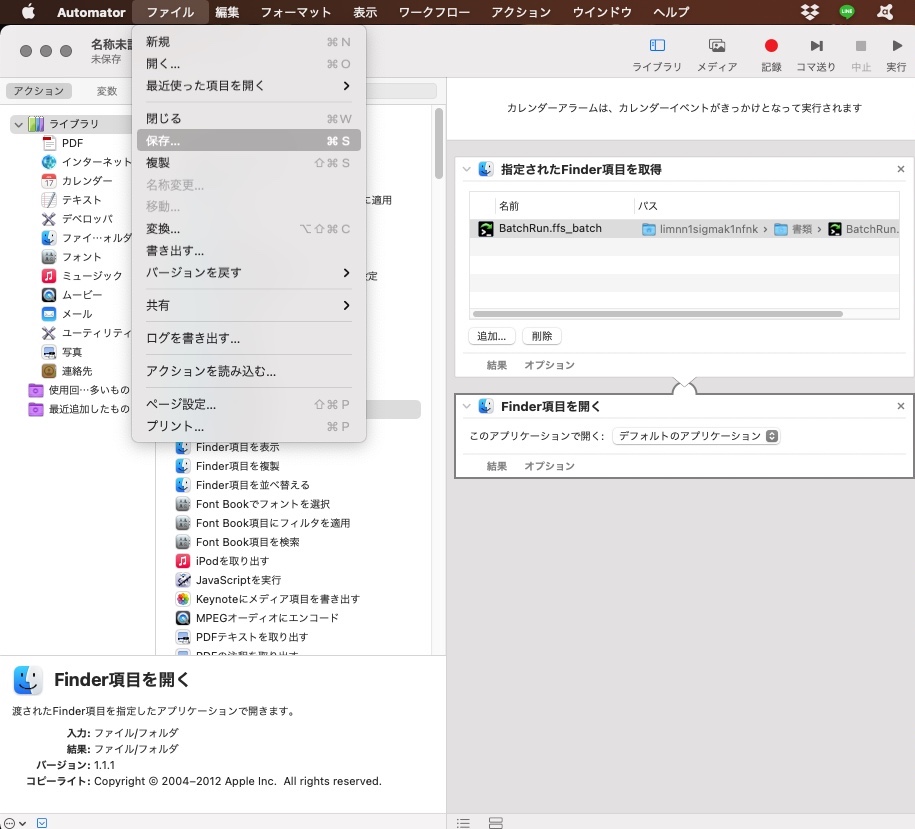
Task: Start recording with the red Record button
Action: (771, 46)
